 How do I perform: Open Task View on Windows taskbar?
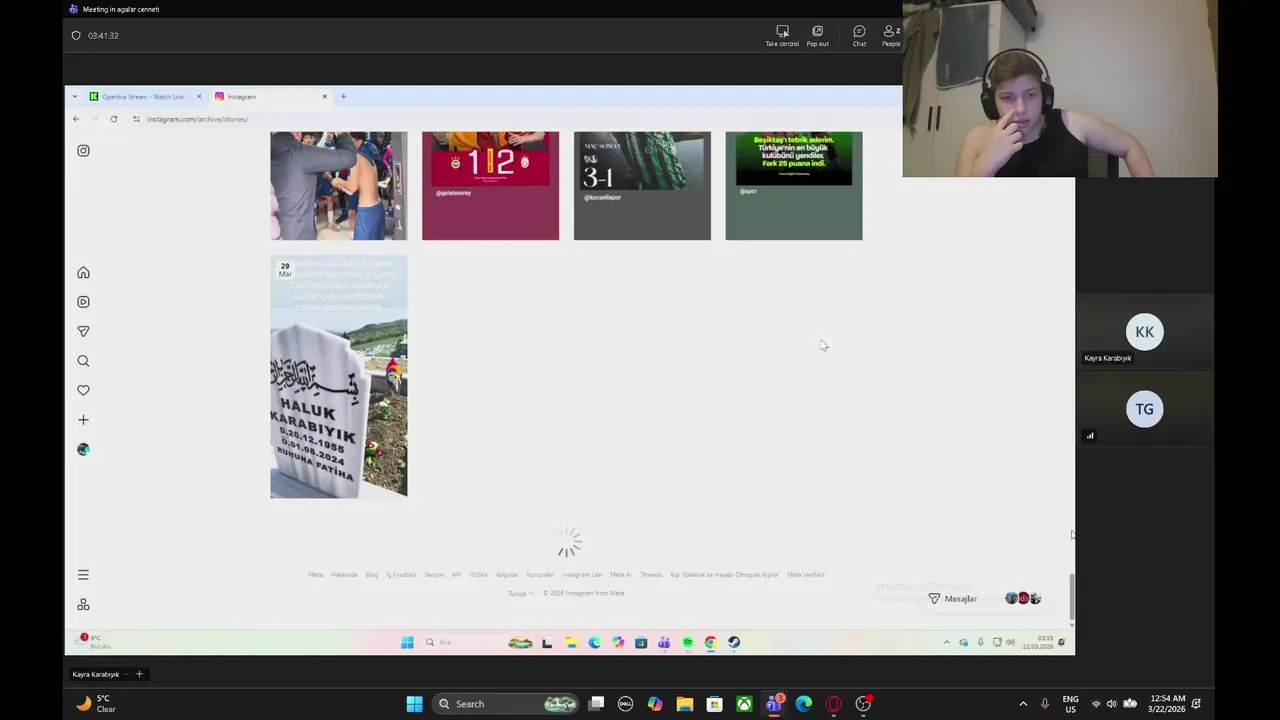(596, 704)
